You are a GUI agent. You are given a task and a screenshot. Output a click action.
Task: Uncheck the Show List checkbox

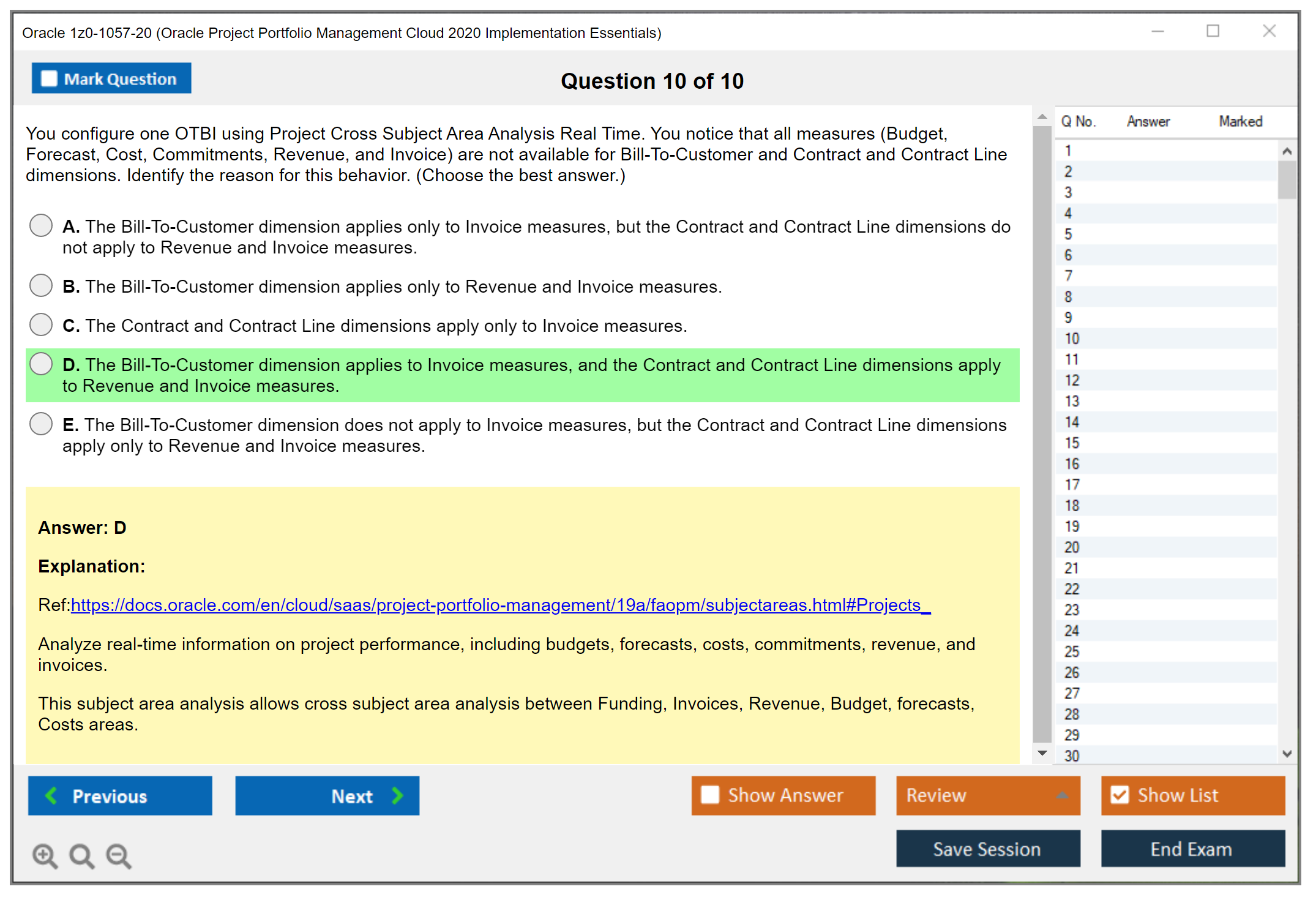(x=1120, y=795)
